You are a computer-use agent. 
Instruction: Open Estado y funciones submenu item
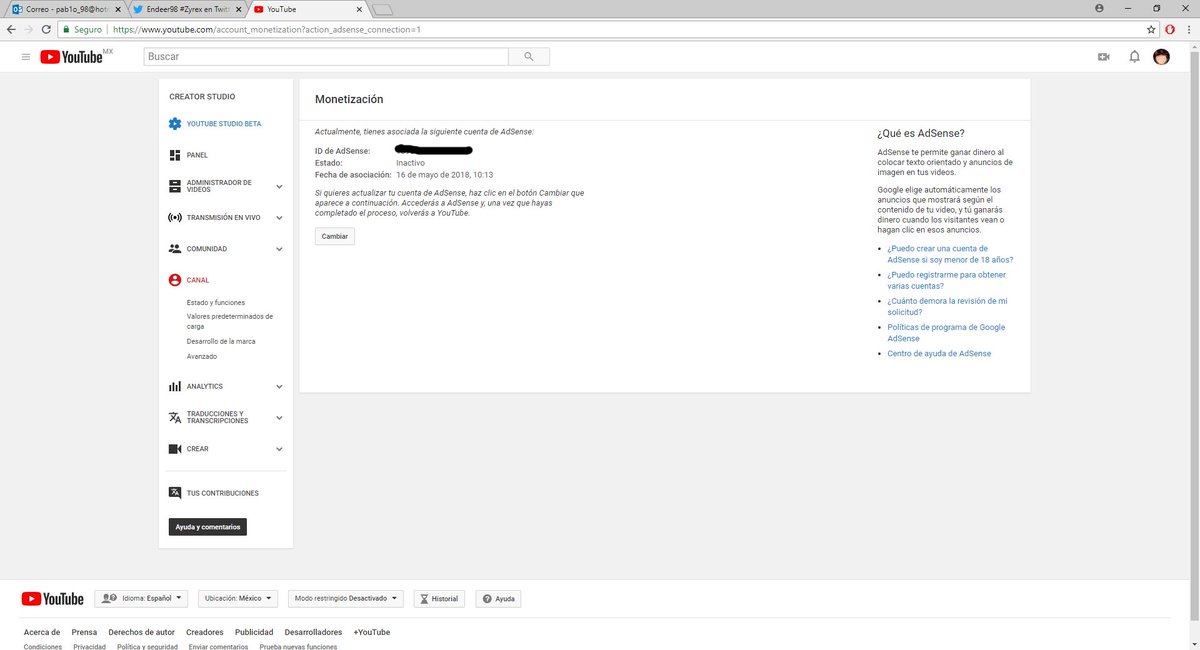216,302
